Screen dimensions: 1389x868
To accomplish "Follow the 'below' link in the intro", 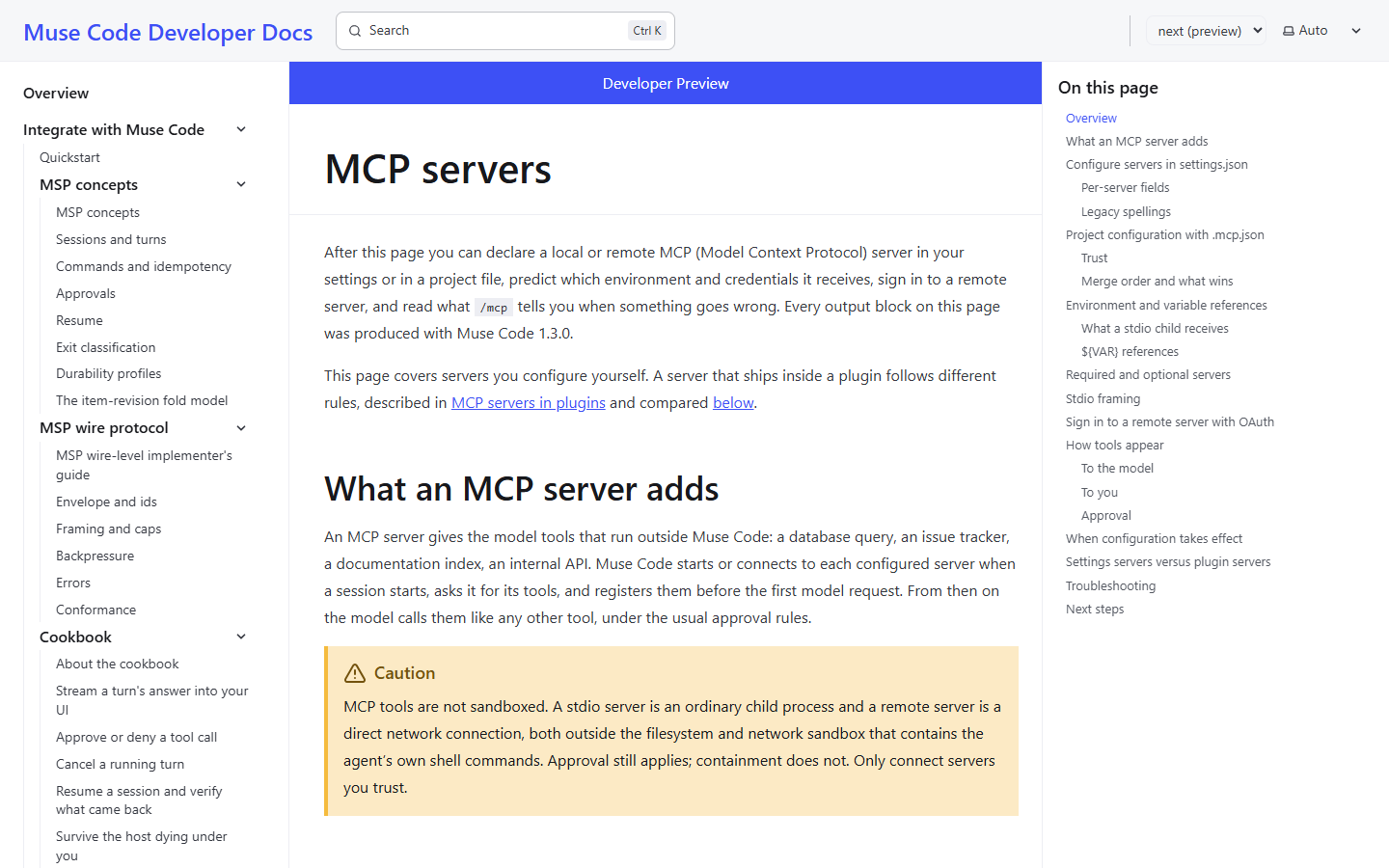I will tap(733, 402).
